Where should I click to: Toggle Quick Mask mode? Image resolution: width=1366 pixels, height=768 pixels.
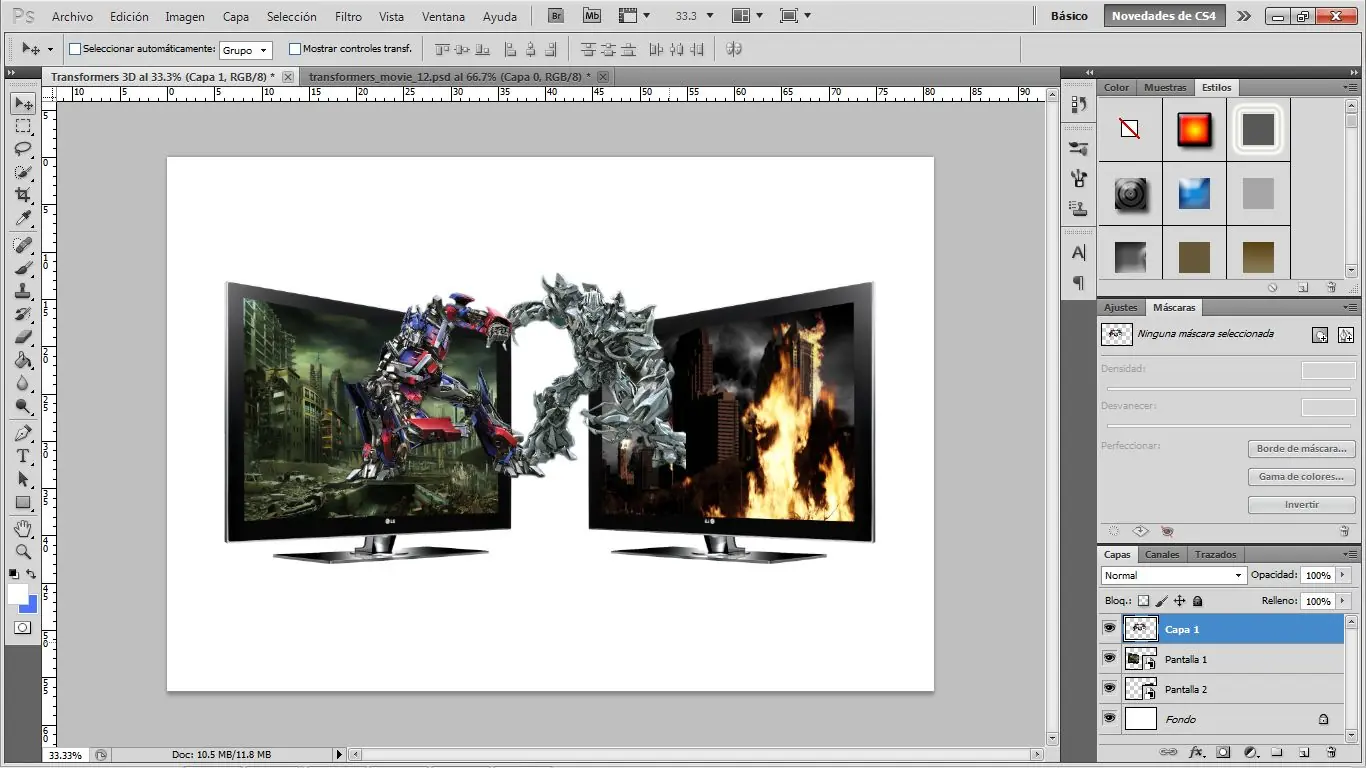click(x=22, y=628)
